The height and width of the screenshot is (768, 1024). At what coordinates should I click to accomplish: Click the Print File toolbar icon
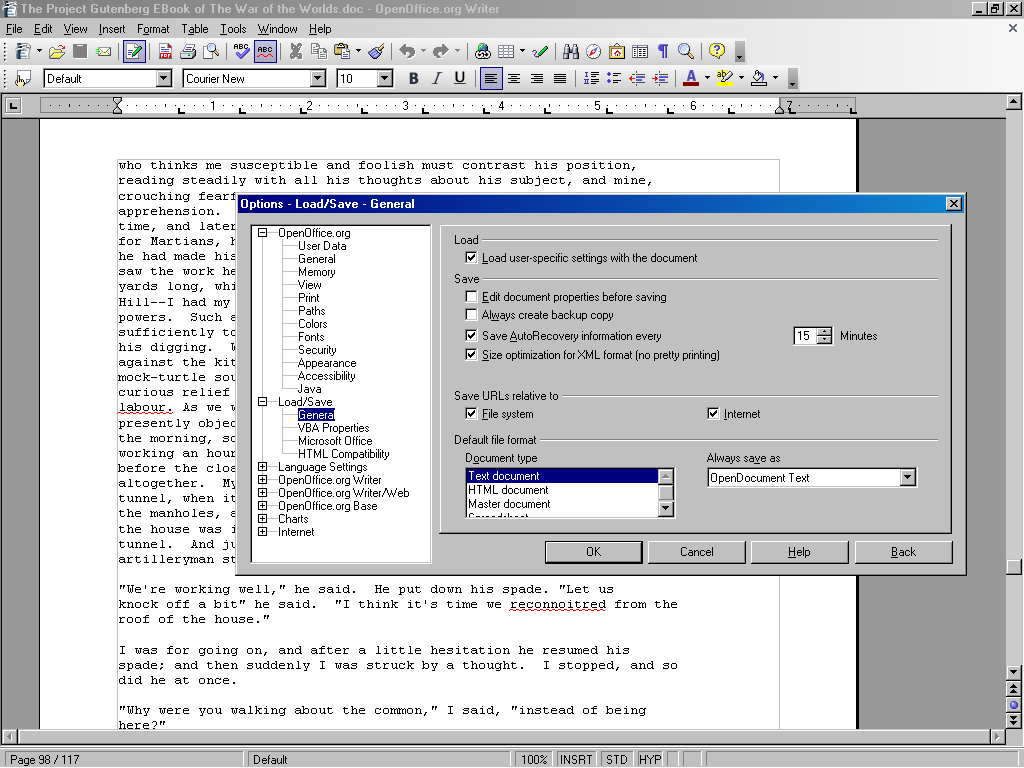[189, 51]
